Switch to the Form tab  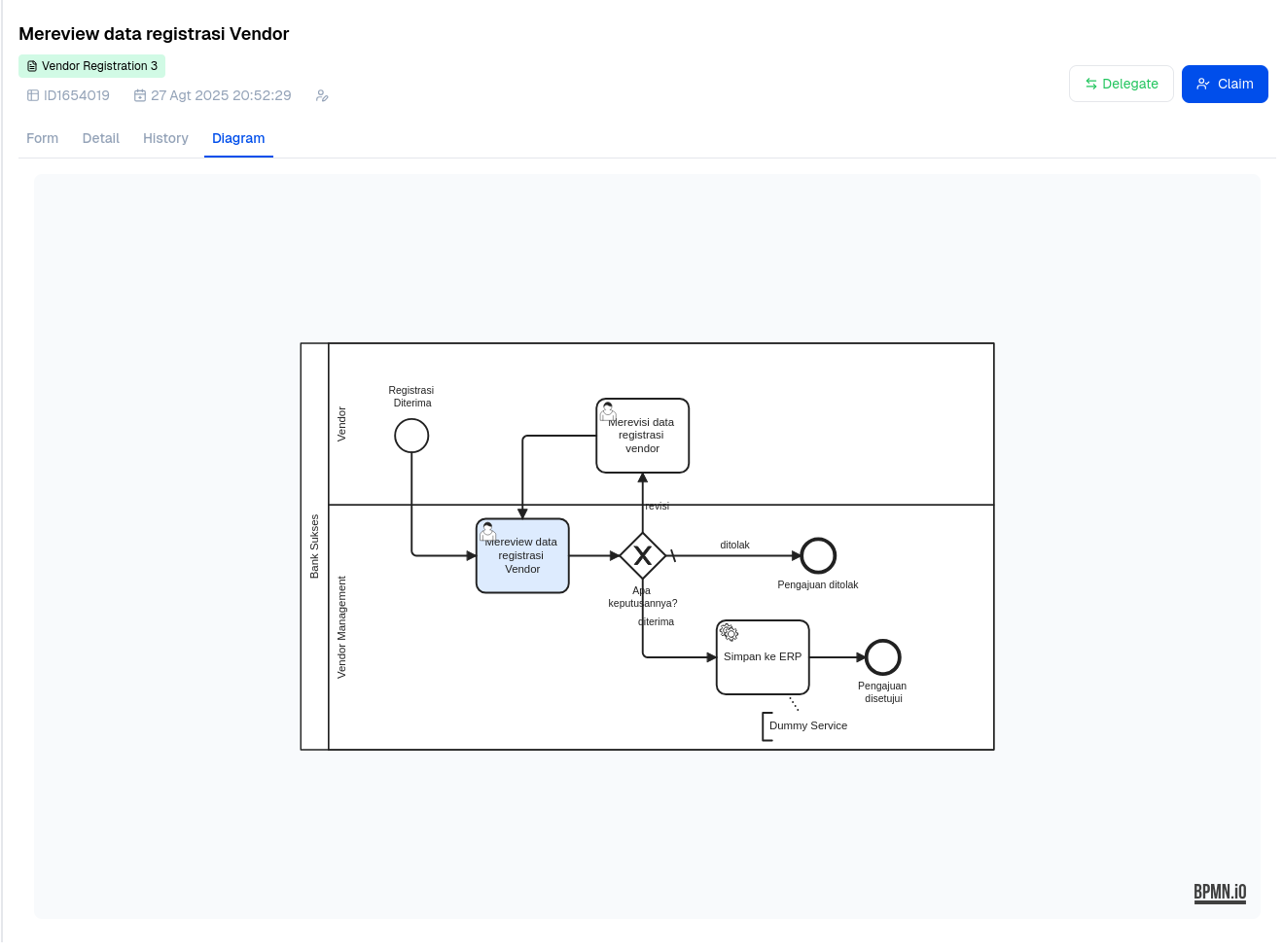point(42,138)
